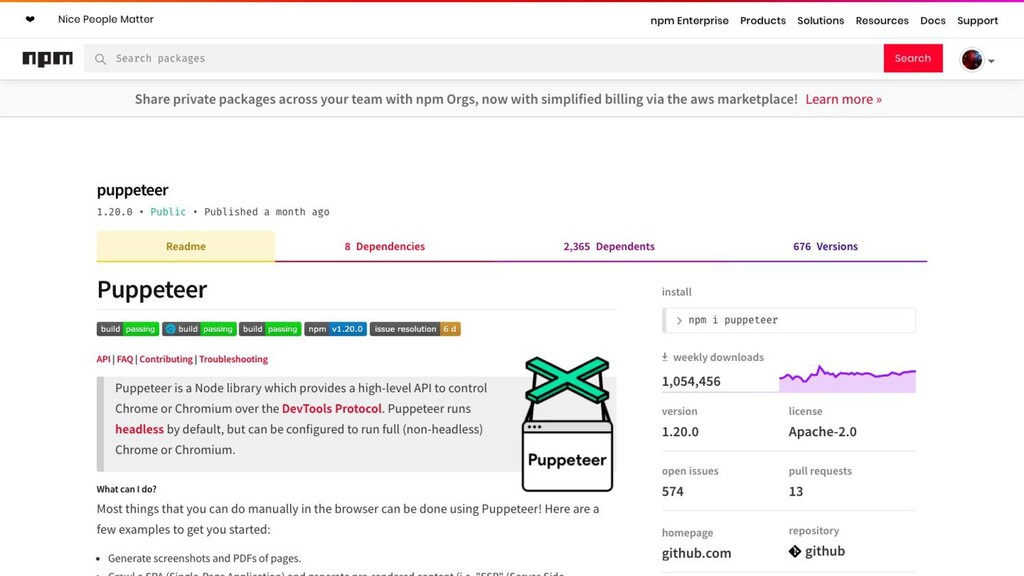
Task: Open the user avatar menu
Action: (x=976, y=59)
